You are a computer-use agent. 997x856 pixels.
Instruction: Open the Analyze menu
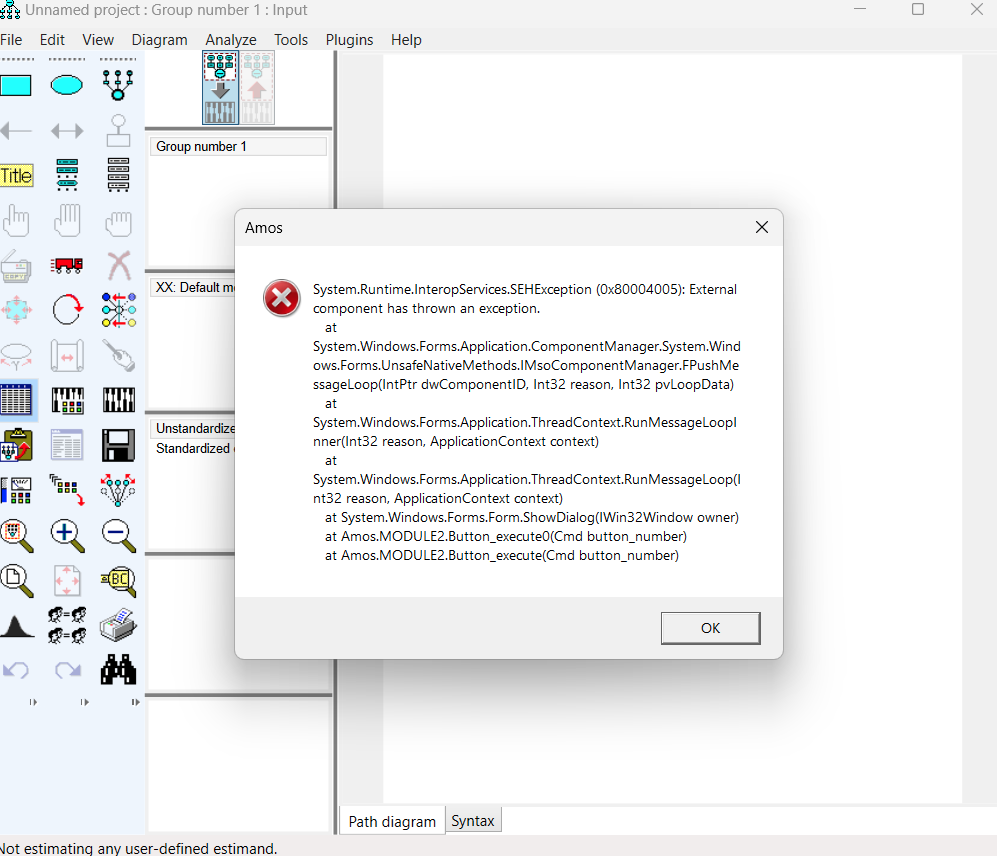[x=231, y=40]
